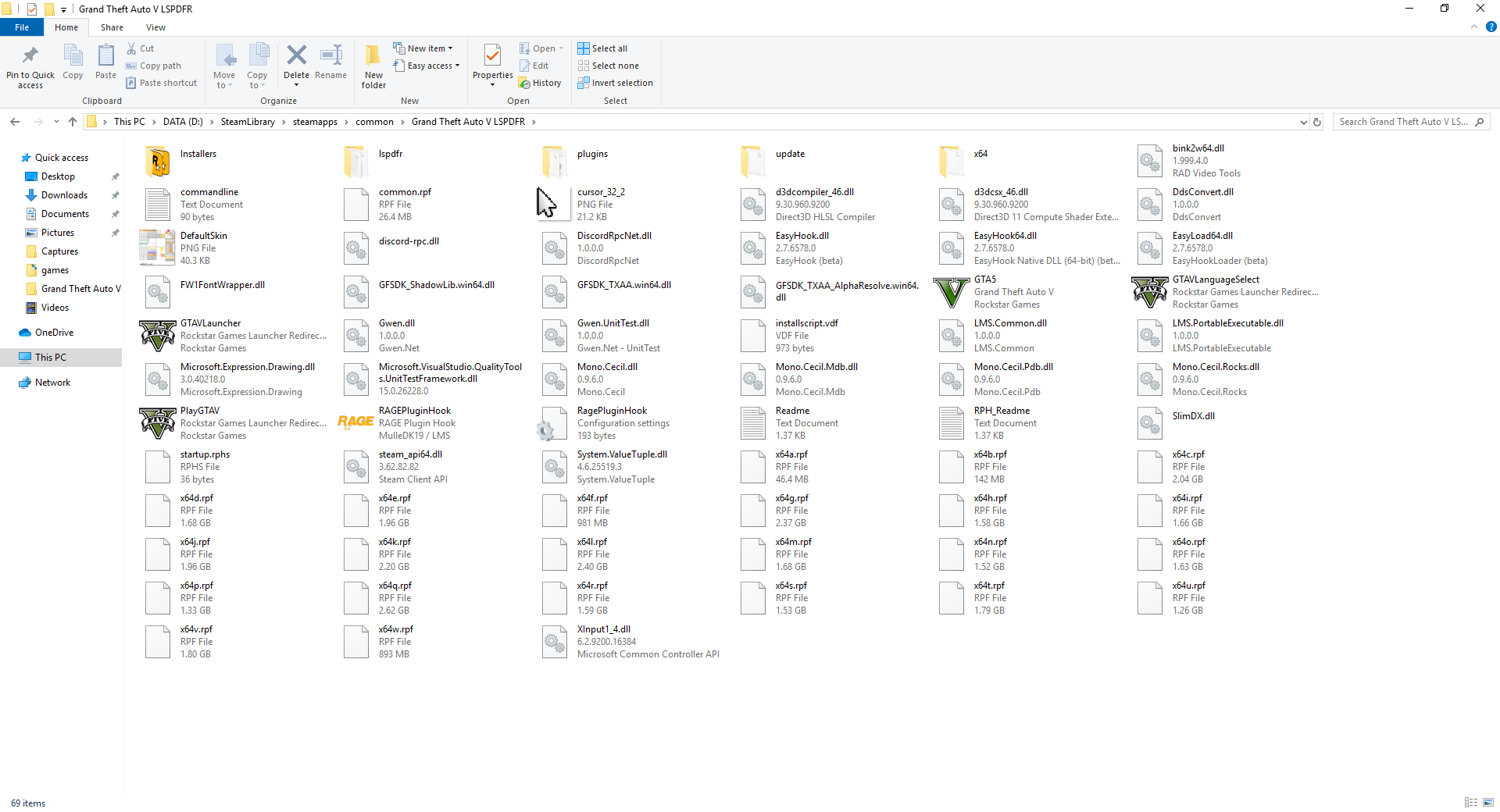Go to DATA (D:) breadcrumb
The height and width of the screenshot is (812, 1500).
[x=183, y=122]
